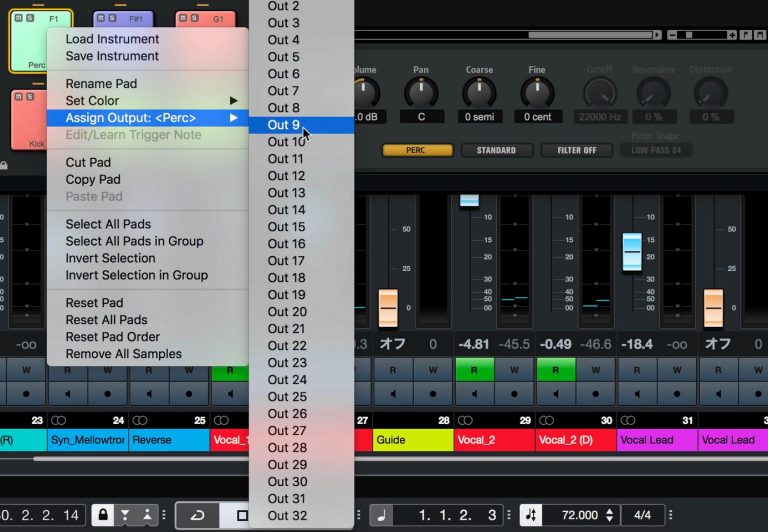Choose Save Instrument from the context menu
The width and height of the screenshot is (768, 532).
[x=147, y=56]
